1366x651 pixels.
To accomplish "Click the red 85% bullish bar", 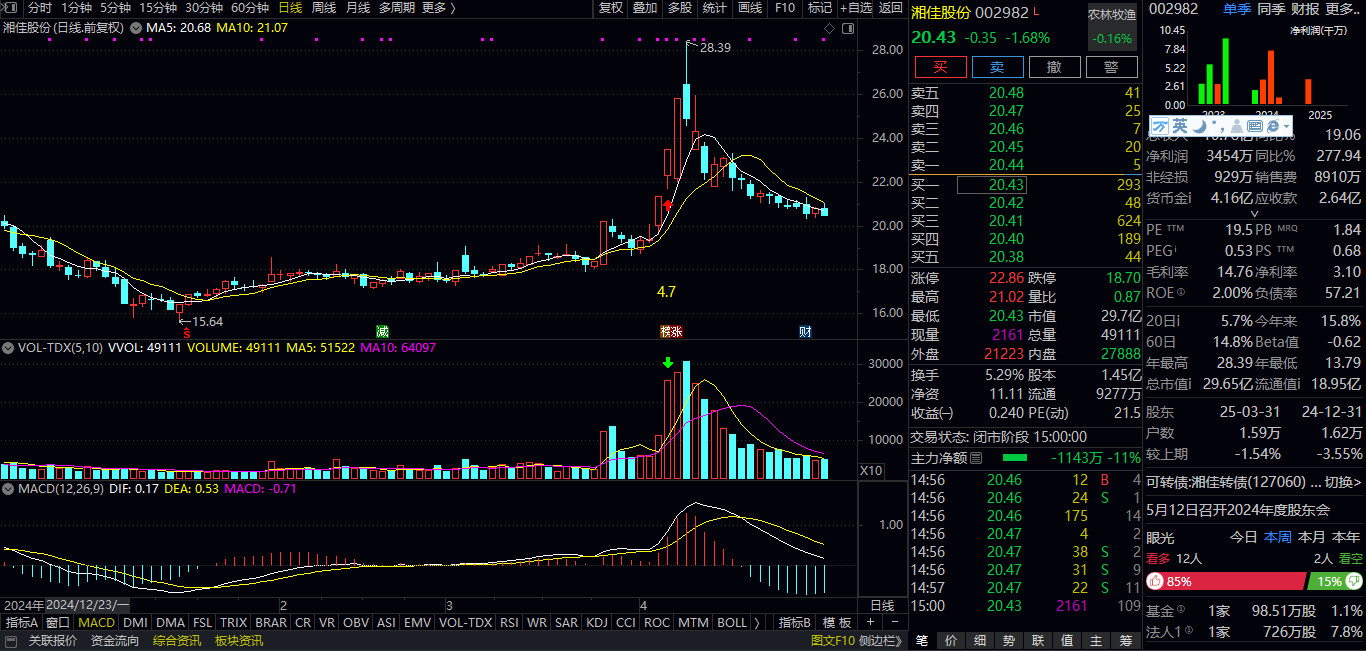I will (1226, 581).
